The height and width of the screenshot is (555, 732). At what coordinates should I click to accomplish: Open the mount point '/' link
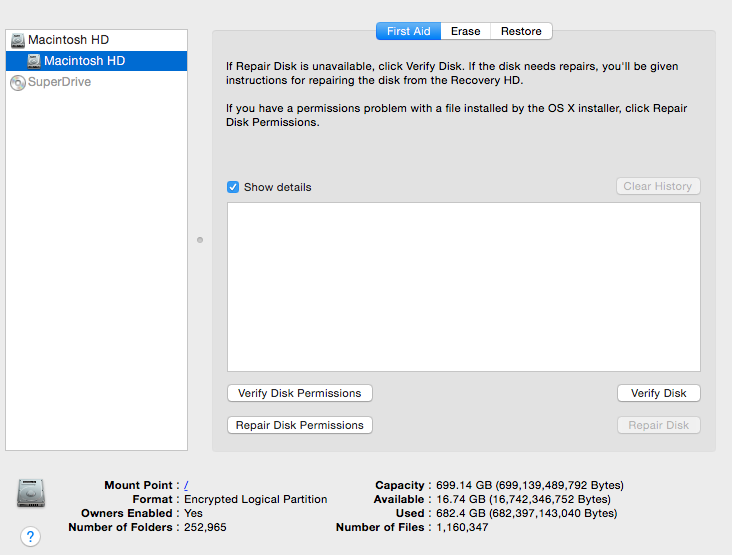click(186, 485)
